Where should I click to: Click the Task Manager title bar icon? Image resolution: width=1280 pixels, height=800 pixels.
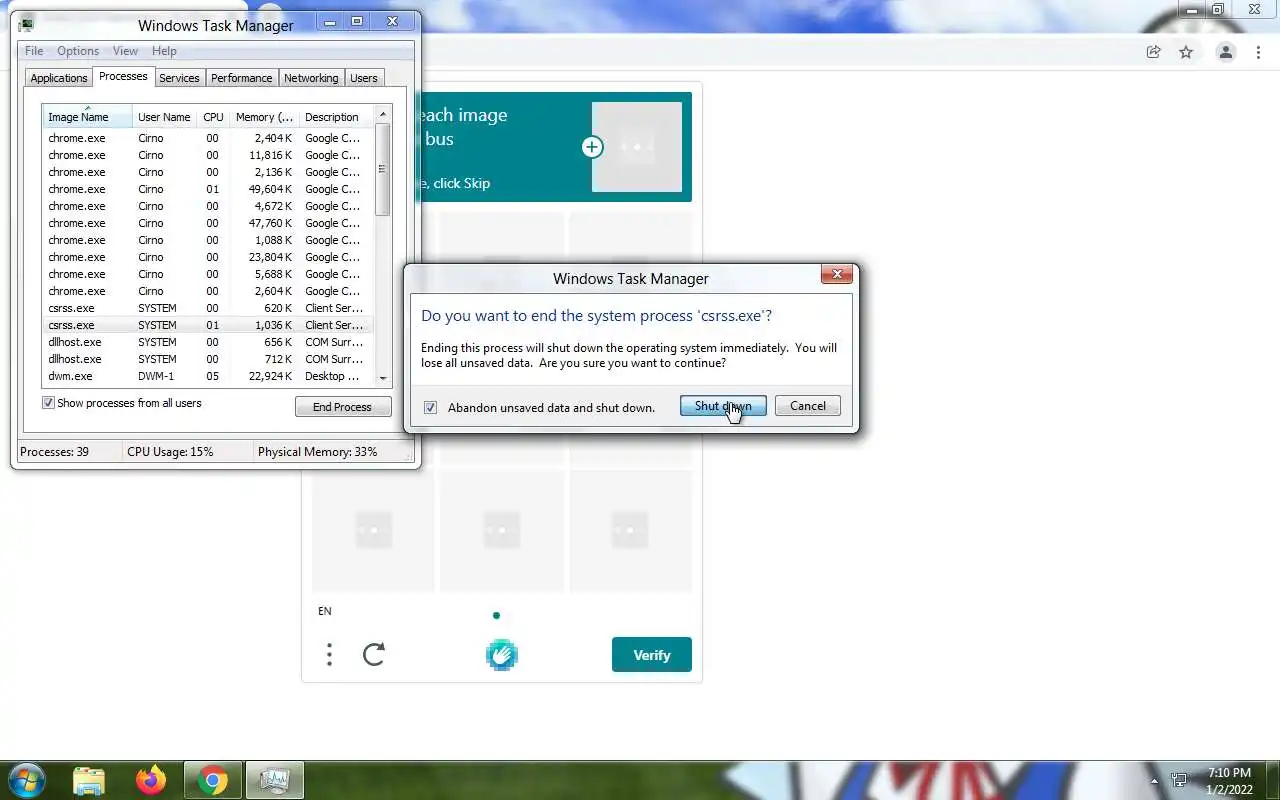[27, 24]
